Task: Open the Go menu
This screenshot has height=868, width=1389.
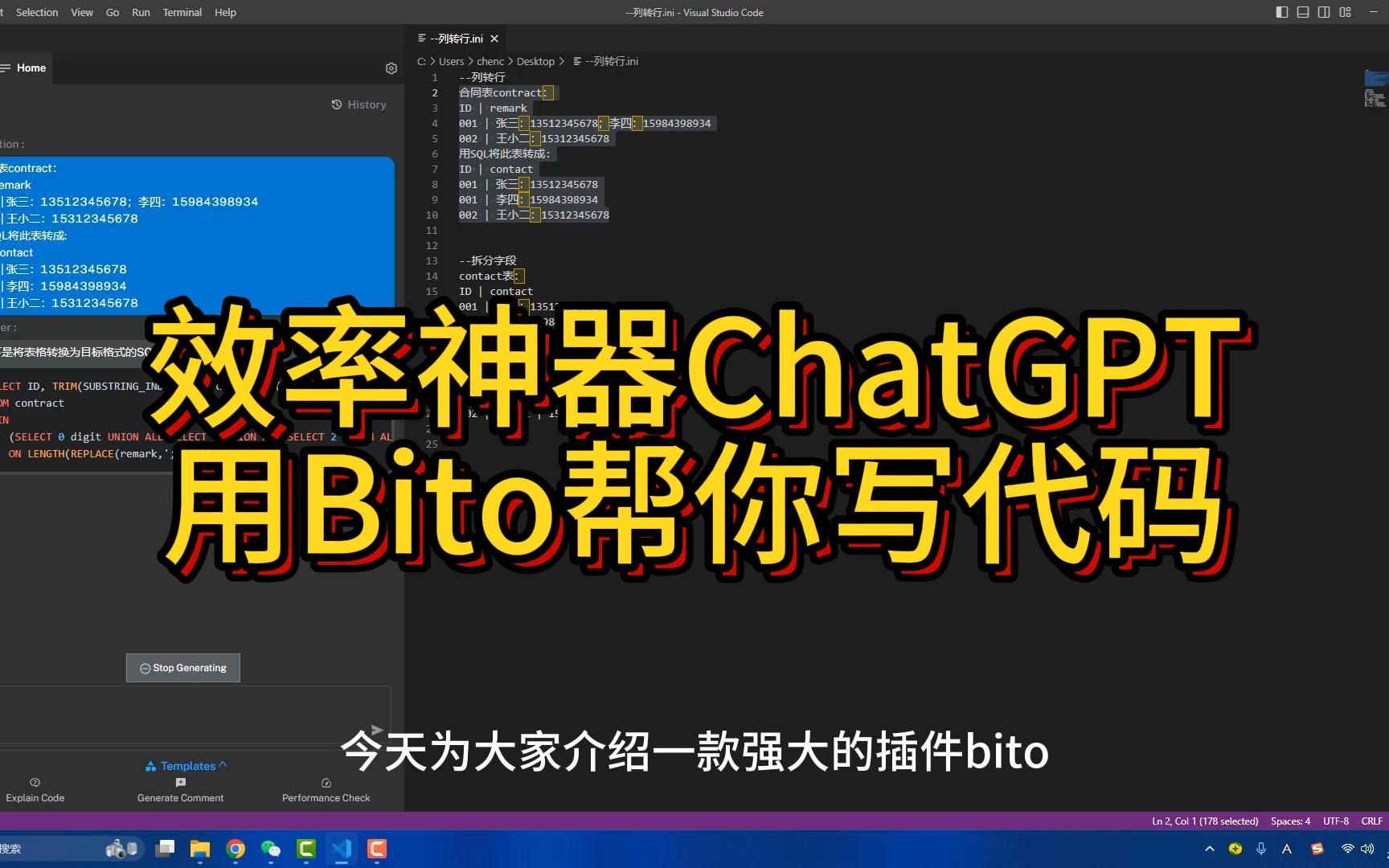Action: point(113,12)
